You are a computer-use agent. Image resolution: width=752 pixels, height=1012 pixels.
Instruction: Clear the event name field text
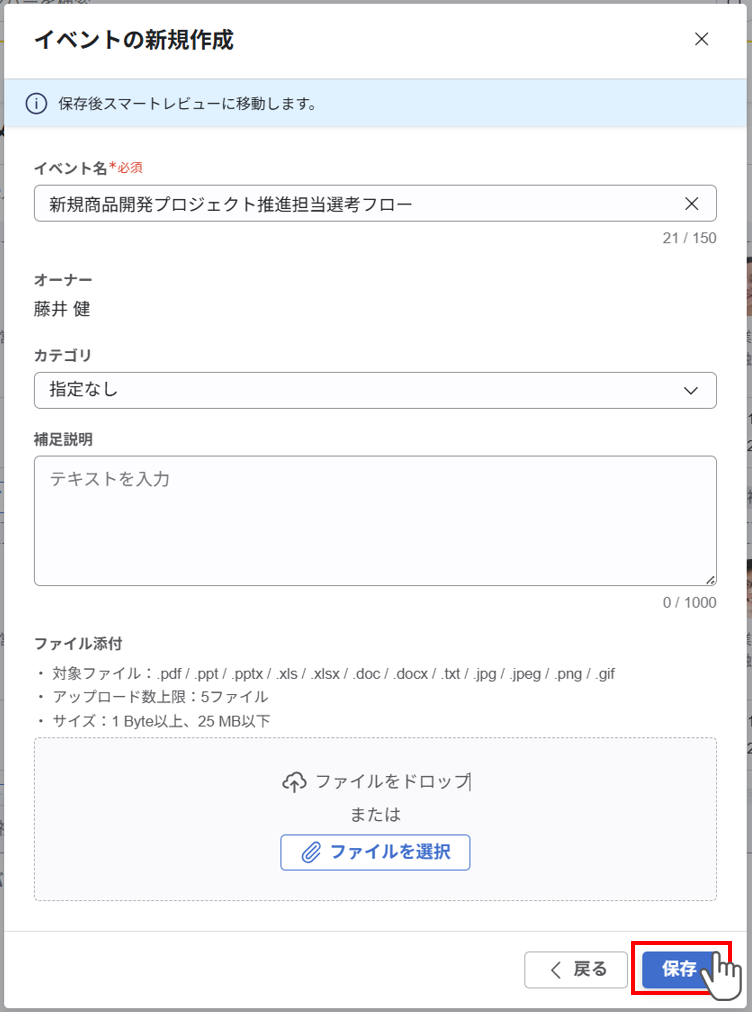(691, 204)
